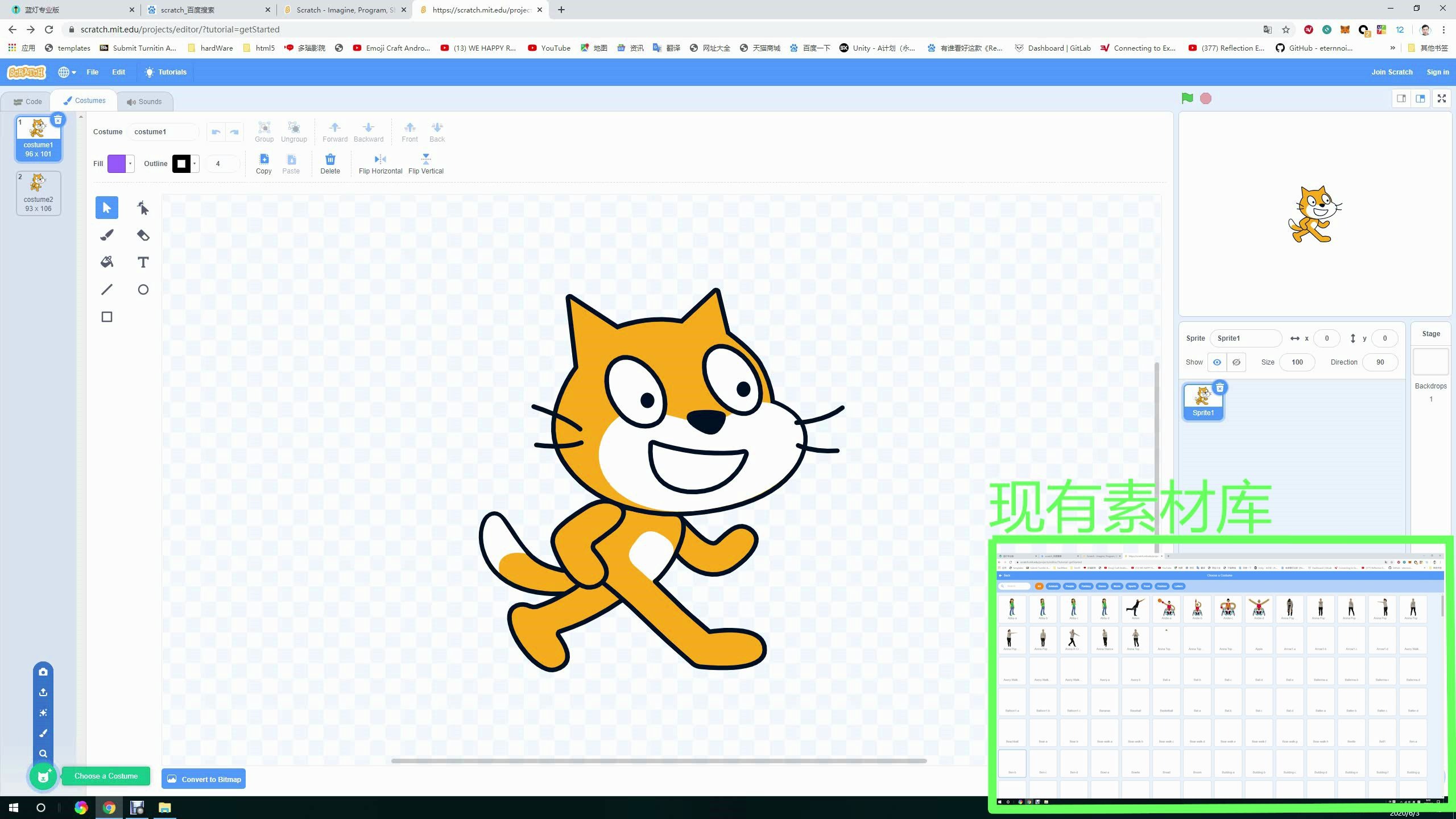
Task: Click the sprite Size field
Action: (1297, 362)
